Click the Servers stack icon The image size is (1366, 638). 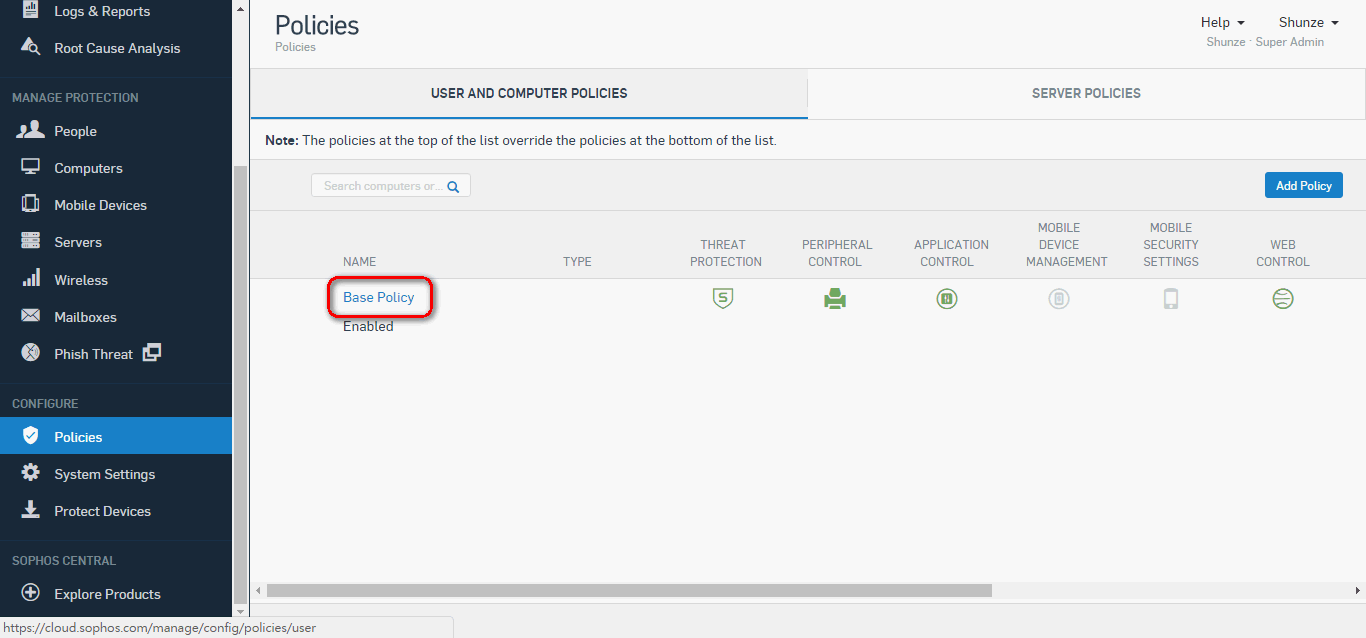pos(31,241)
